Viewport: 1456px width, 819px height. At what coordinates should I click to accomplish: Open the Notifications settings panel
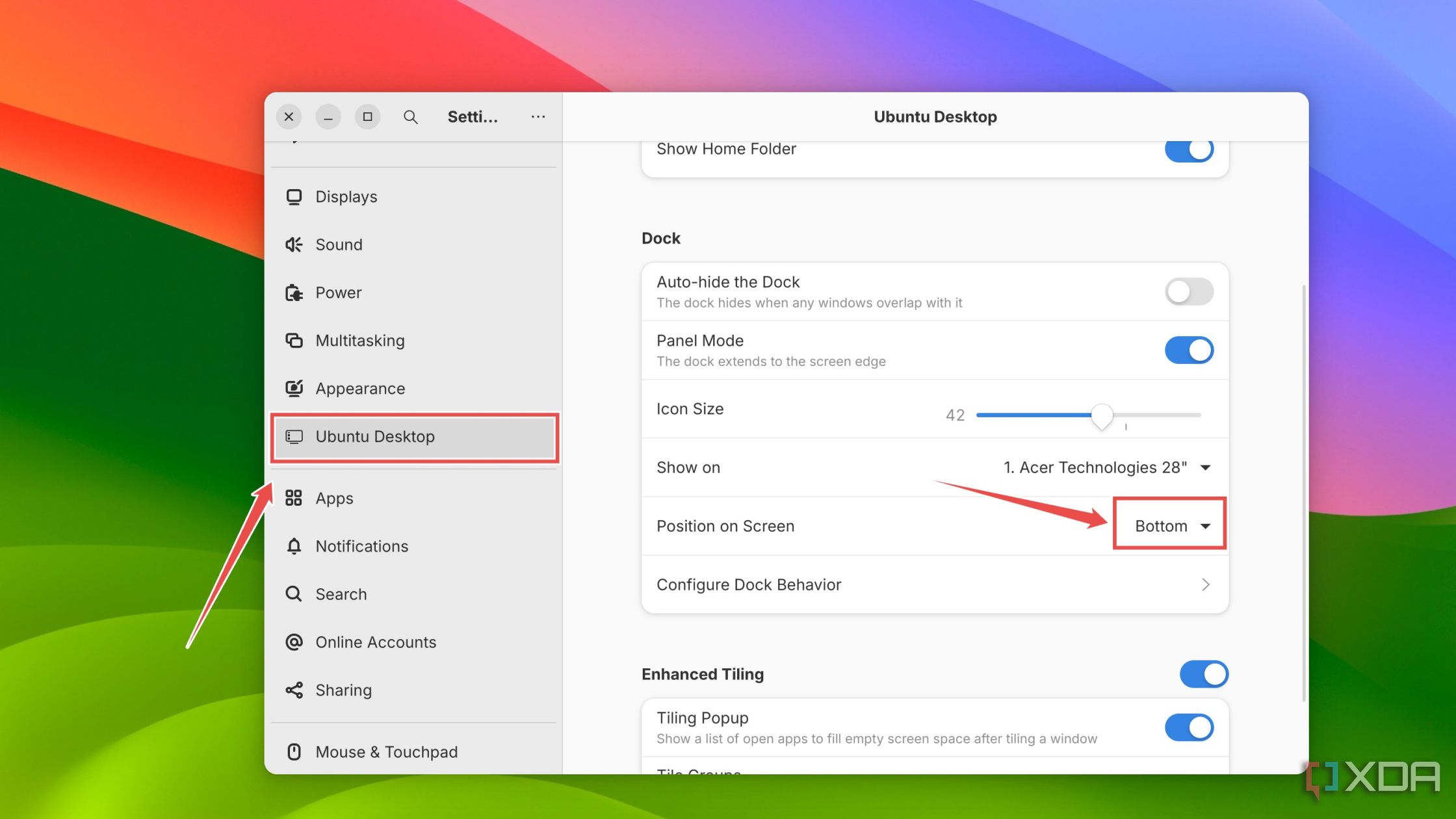click(x=361, y=545)
